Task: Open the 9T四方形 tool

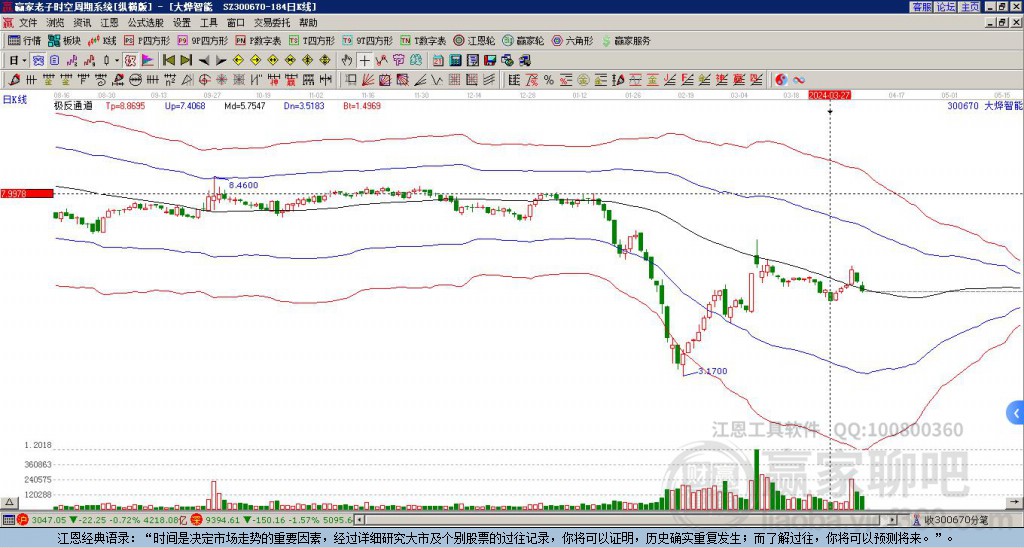Action: click(367, 40)
